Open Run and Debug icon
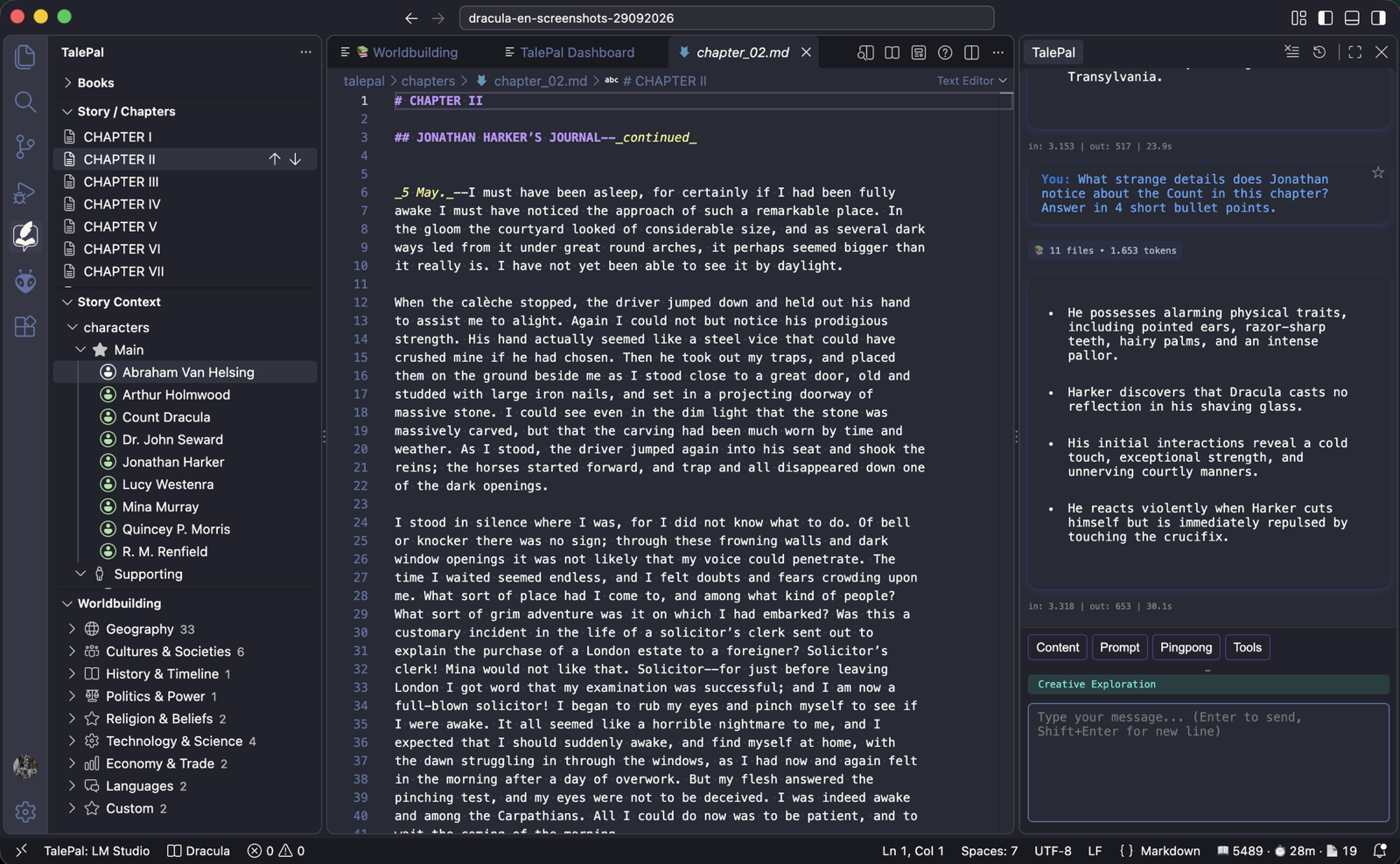This screenshot has width=1400, height=864. (x=25, y=192)
